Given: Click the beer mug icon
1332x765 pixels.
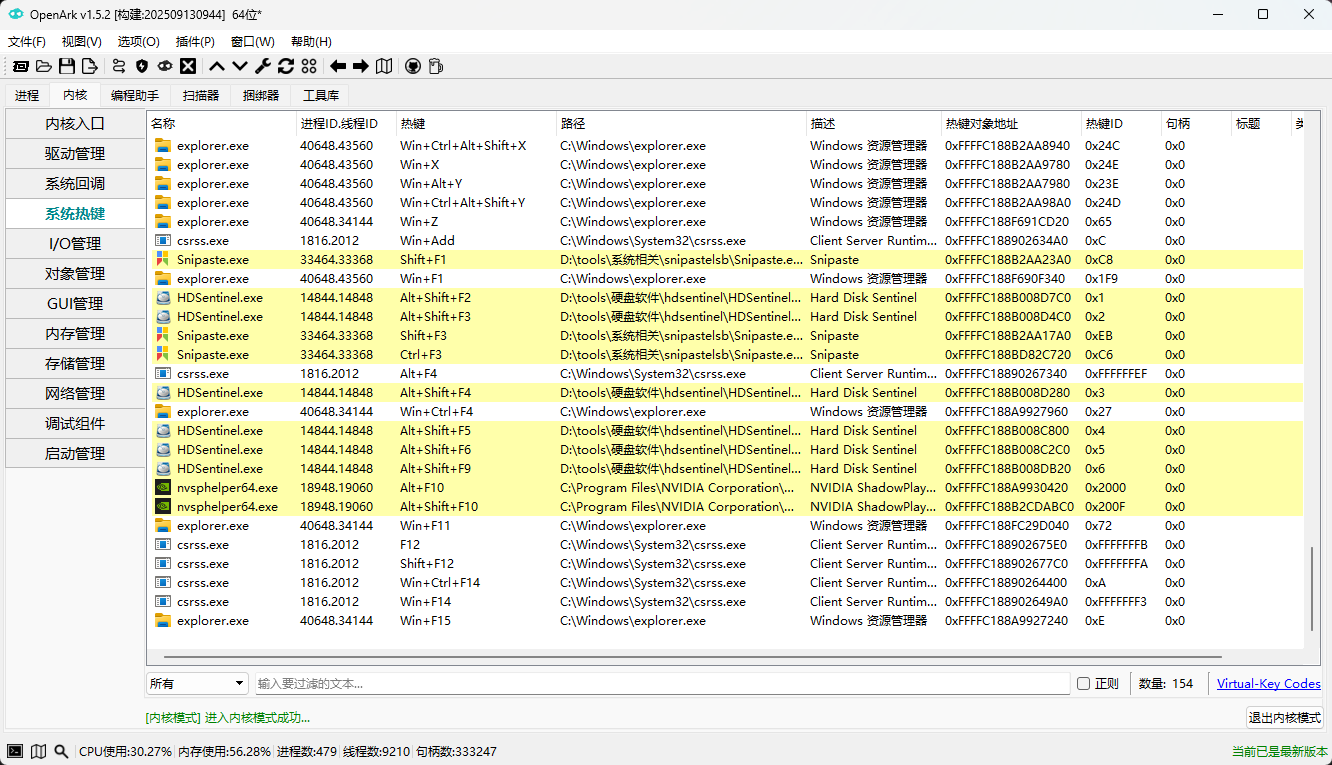Looking at the screenshot, I should (x=435, y=66).
